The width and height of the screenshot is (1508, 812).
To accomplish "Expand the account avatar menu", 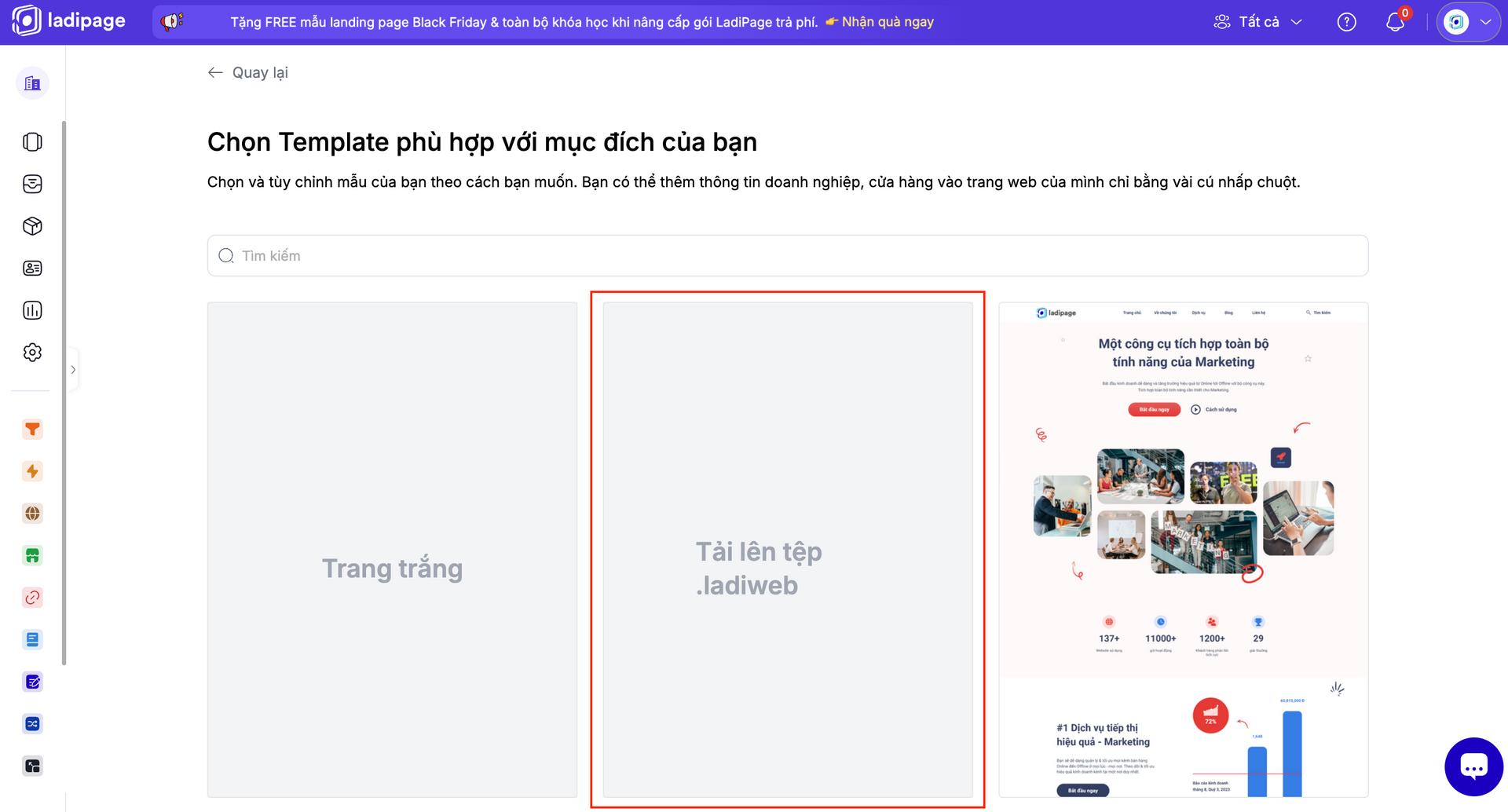I will point(1468,22).
